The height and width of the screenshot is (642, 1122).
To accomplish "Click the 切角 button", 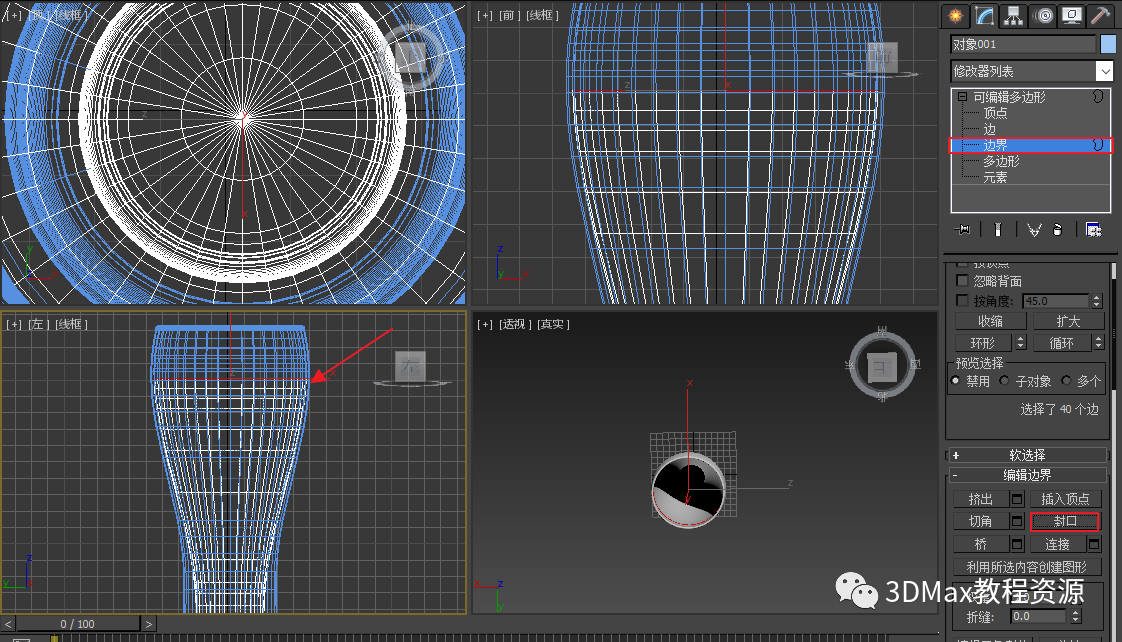I will point(980,522).
